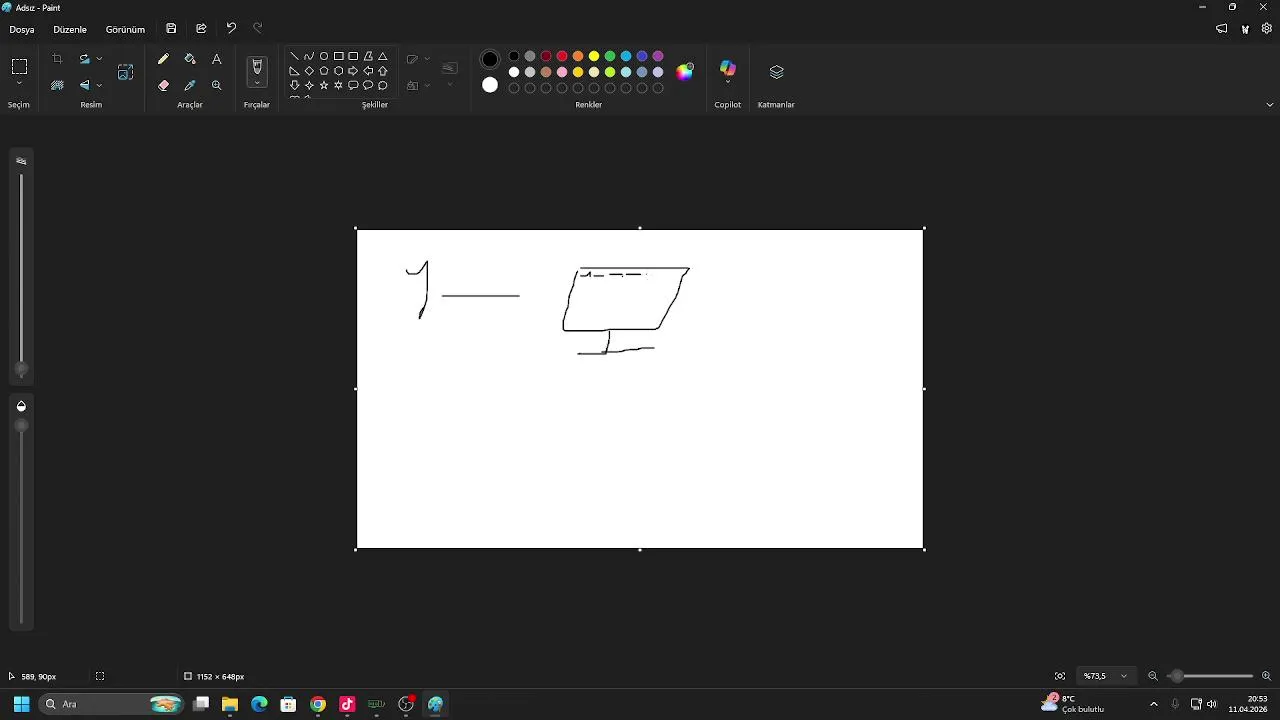Collapse the ribbon with the chevron

(1270, 104)
